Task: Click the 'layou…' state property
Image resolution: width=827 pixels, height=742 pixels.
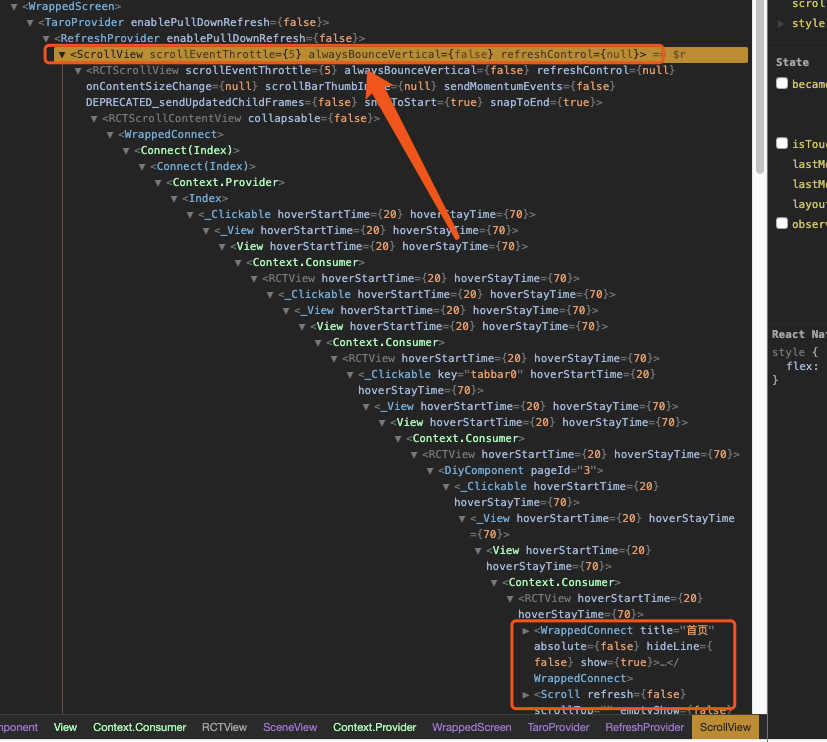Action: pyautogui.click(x=809, y=204)
